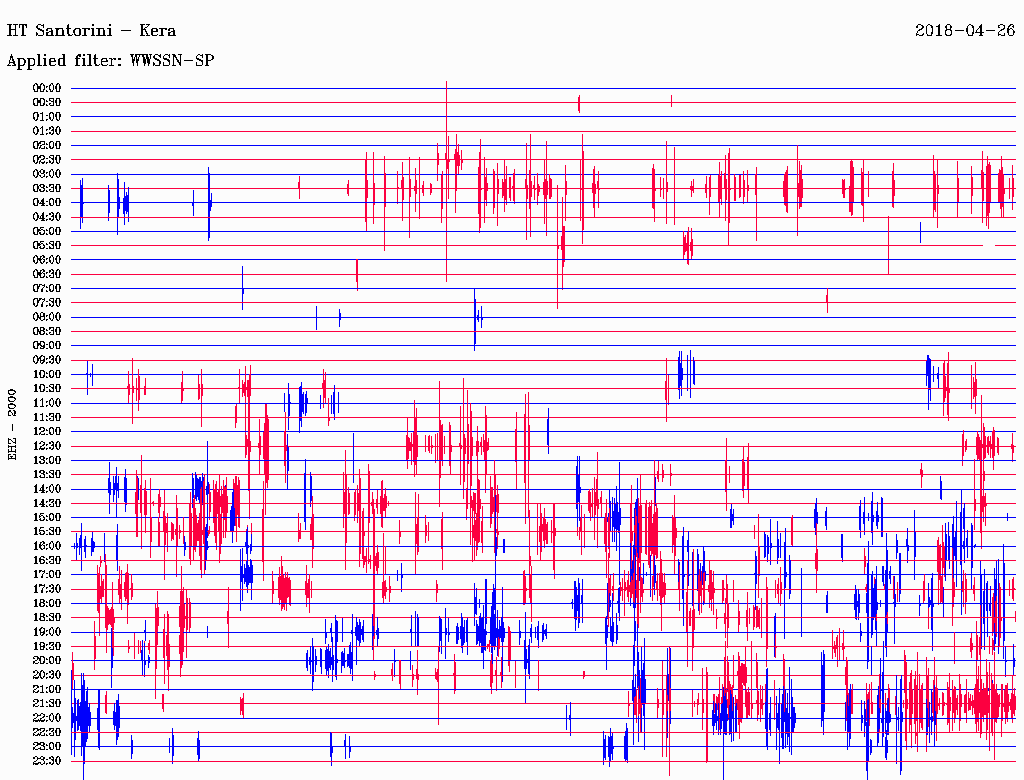
Task: Click the 23:30 time label
Action: (47, 761)
